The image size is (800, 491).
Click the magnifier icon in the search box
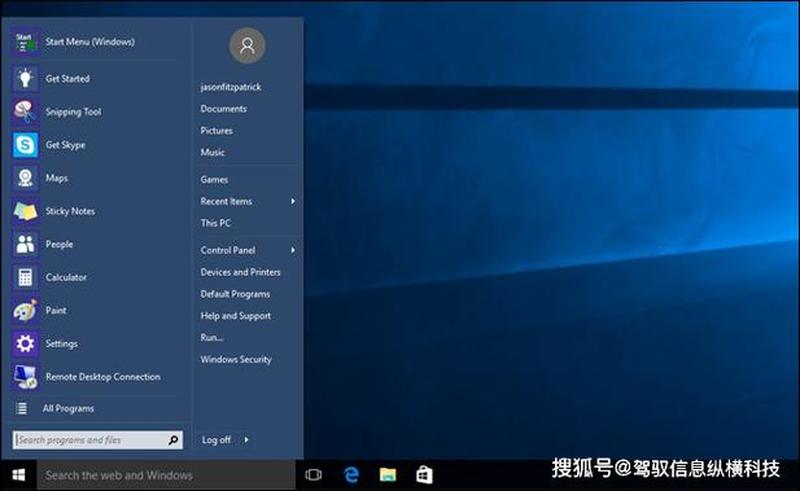coord(173,440)
